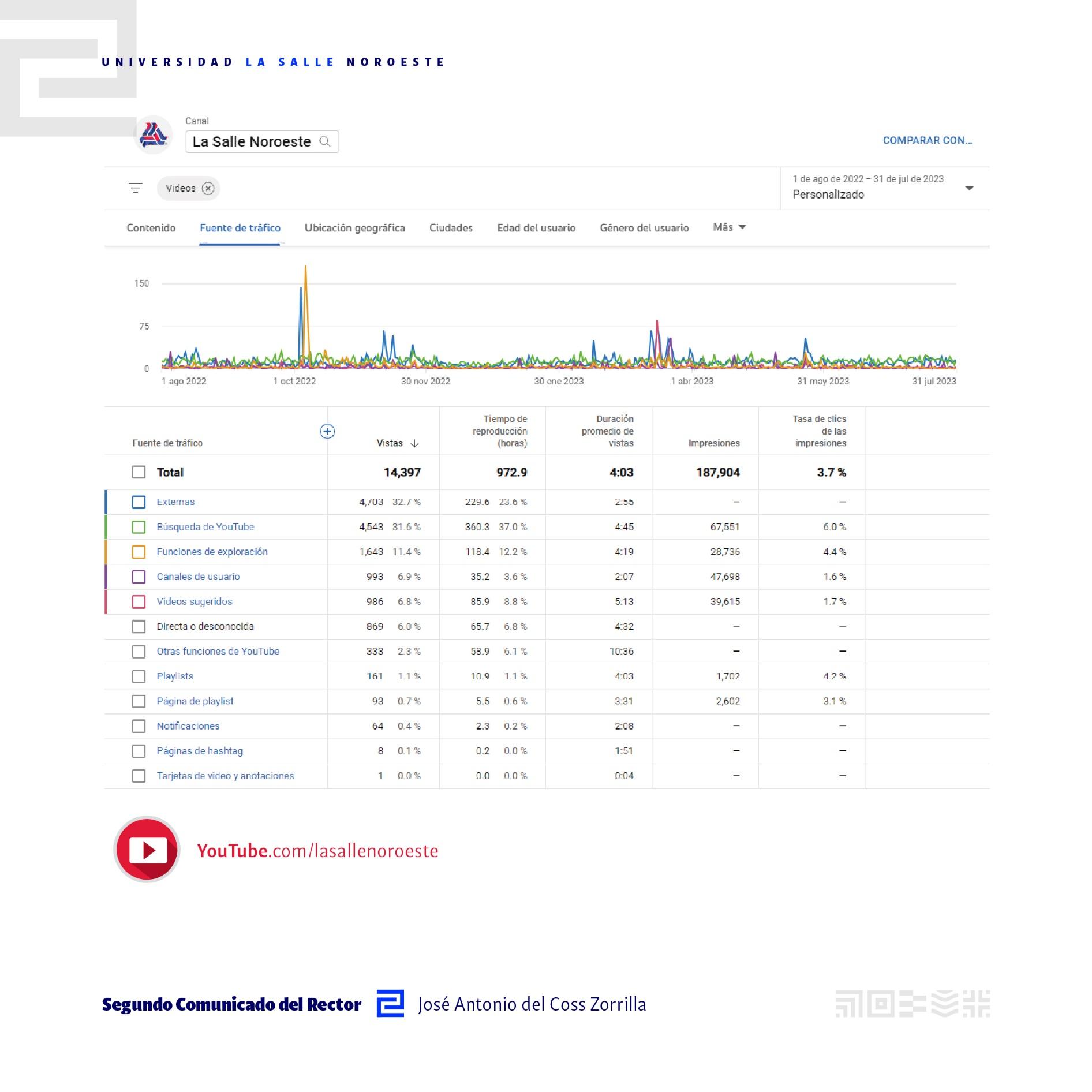The height and width of the screenshot is (1092, 1092).
Task: Open Tarjetas de video y anotaciones link
Action: 226,776
